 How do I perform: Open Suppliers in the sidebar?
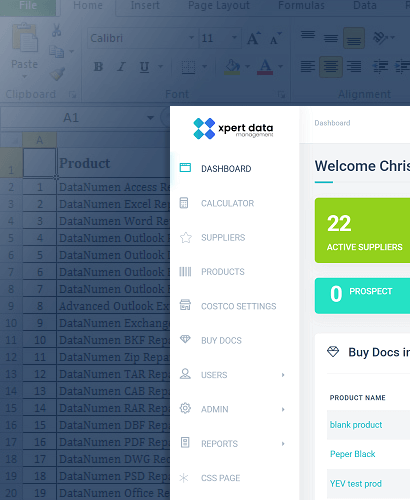tap(223, 238)
